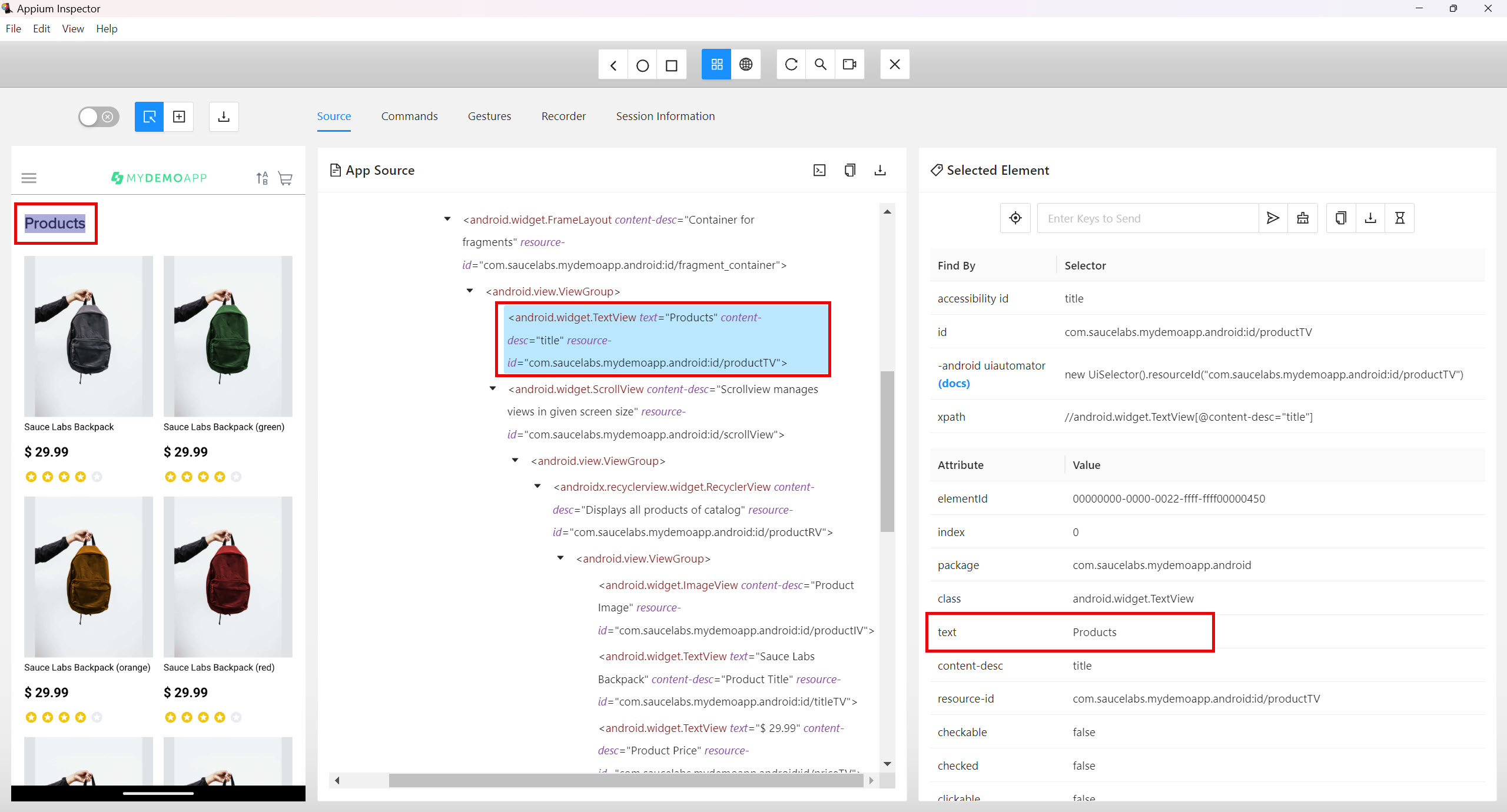Tap the sort icon in device screen
Screen dimensions: 1507x812
tap(262, 178)
